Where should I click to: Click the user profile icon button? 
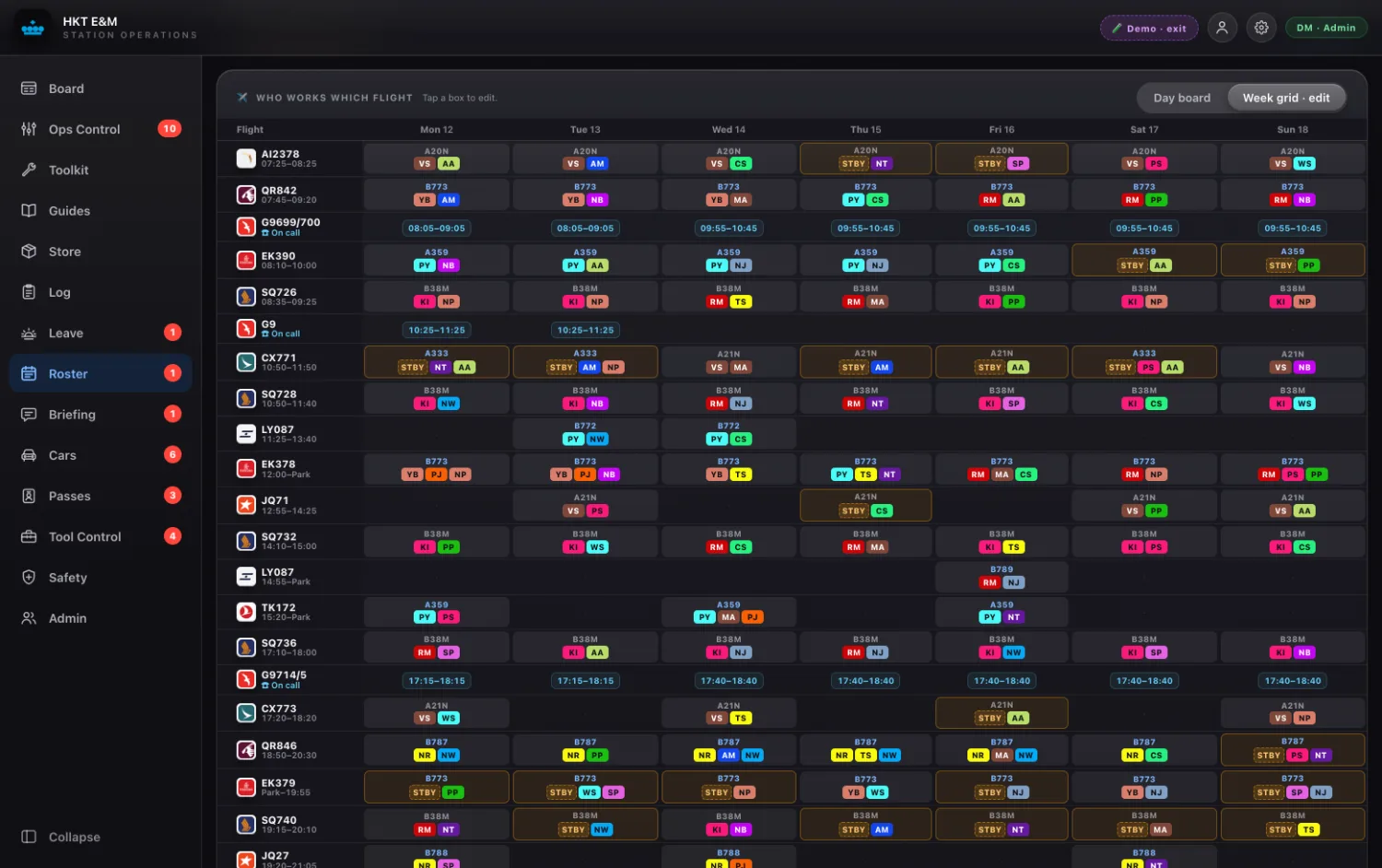(x=1222, y=28)
